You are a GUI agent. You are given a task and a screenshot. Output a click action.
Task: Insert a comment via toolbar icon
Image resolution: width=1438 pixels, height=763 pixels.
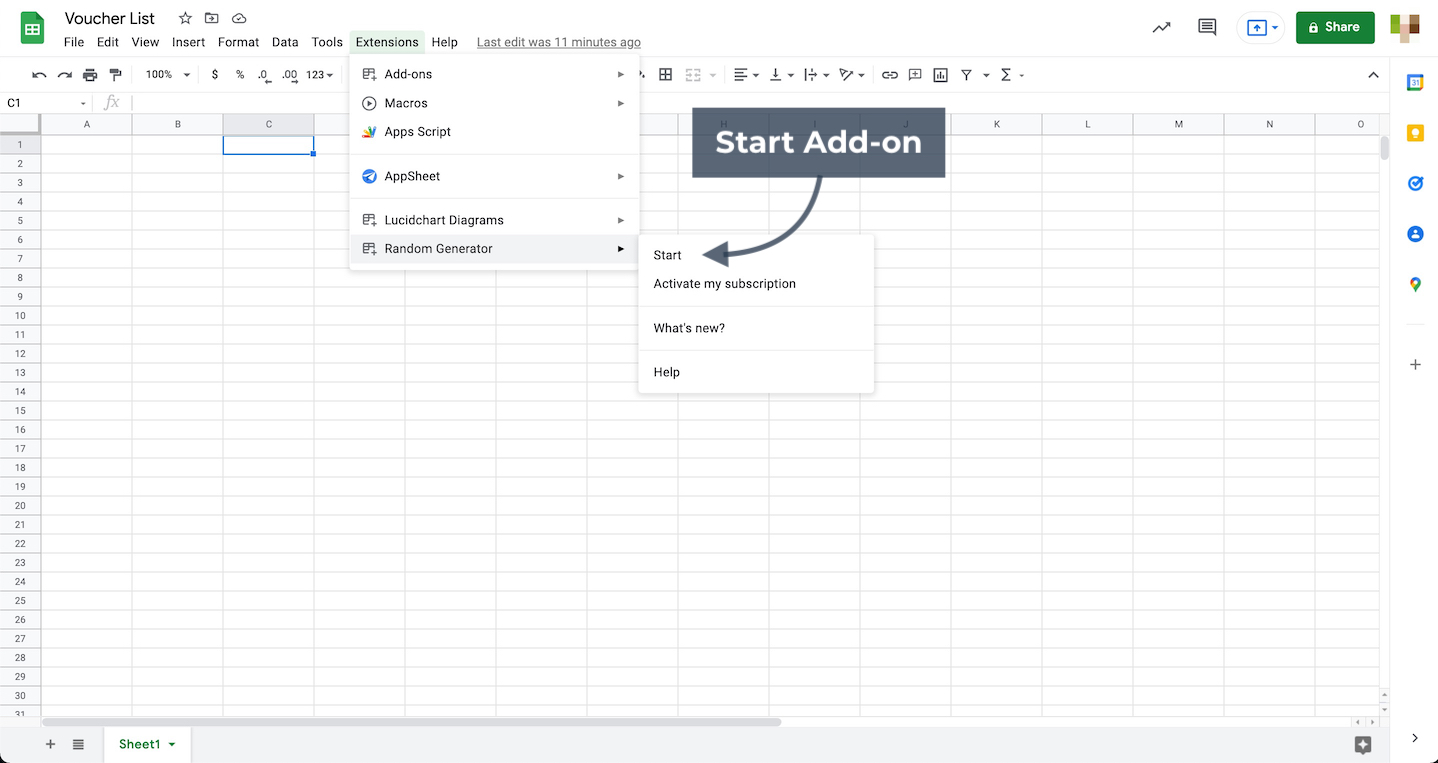click(915, 75)
